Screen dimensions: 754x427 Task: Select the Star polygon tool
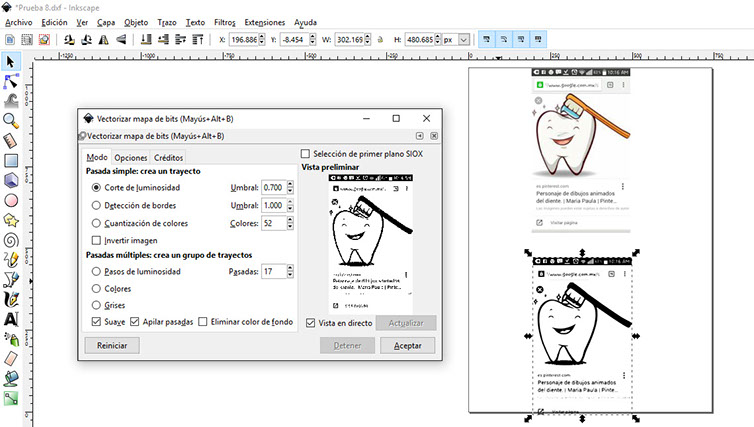point(11,220)
